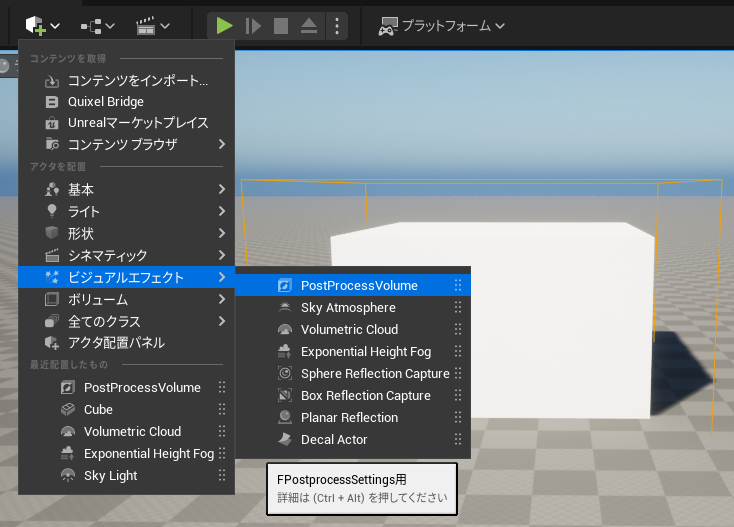Click the add content cube icon
This screenshot has width=734, height=527.
click(35, 25)
